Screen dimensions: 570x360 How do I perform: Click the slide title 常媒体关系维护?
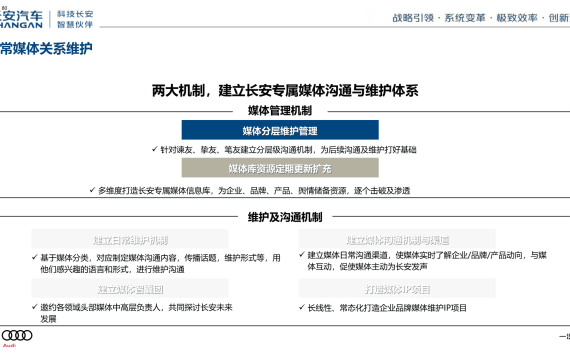pos(46,48)
